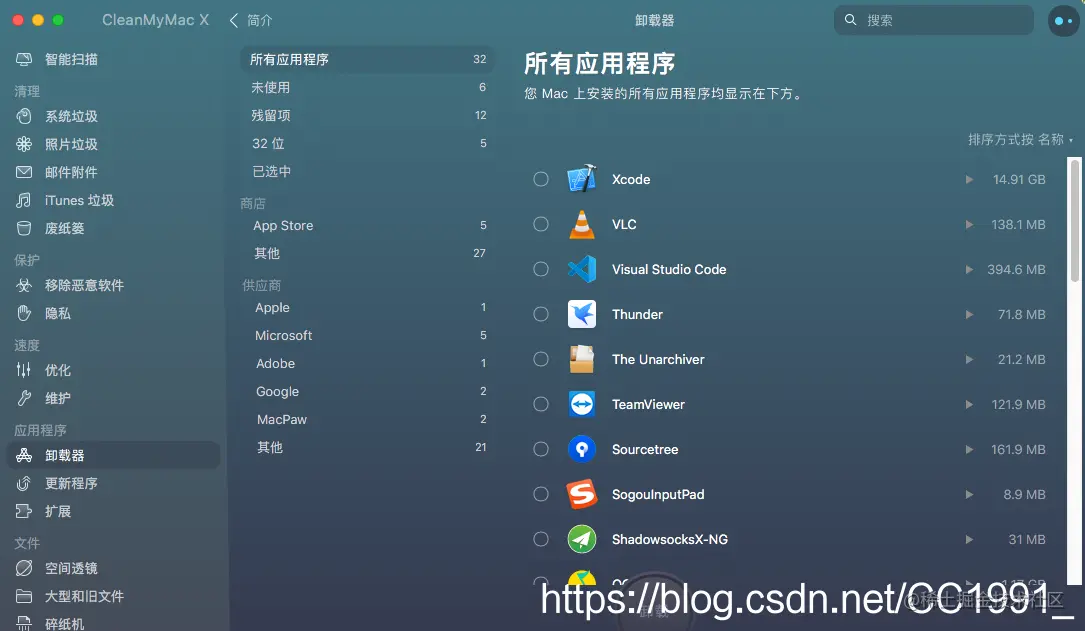1085x631 pixels.
Task: Expand Xcode details arrow
Action: point(969,179)
